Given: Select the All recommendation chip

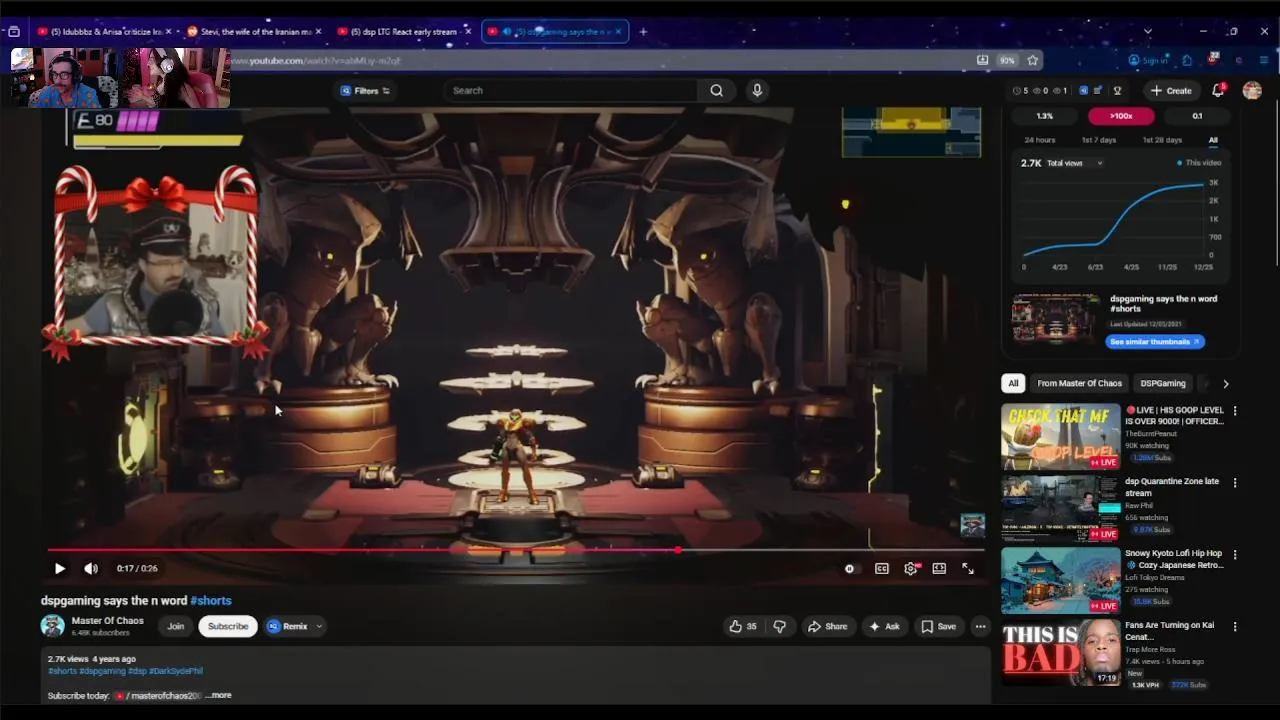Looking at the screenshot, I should 1013,383.
